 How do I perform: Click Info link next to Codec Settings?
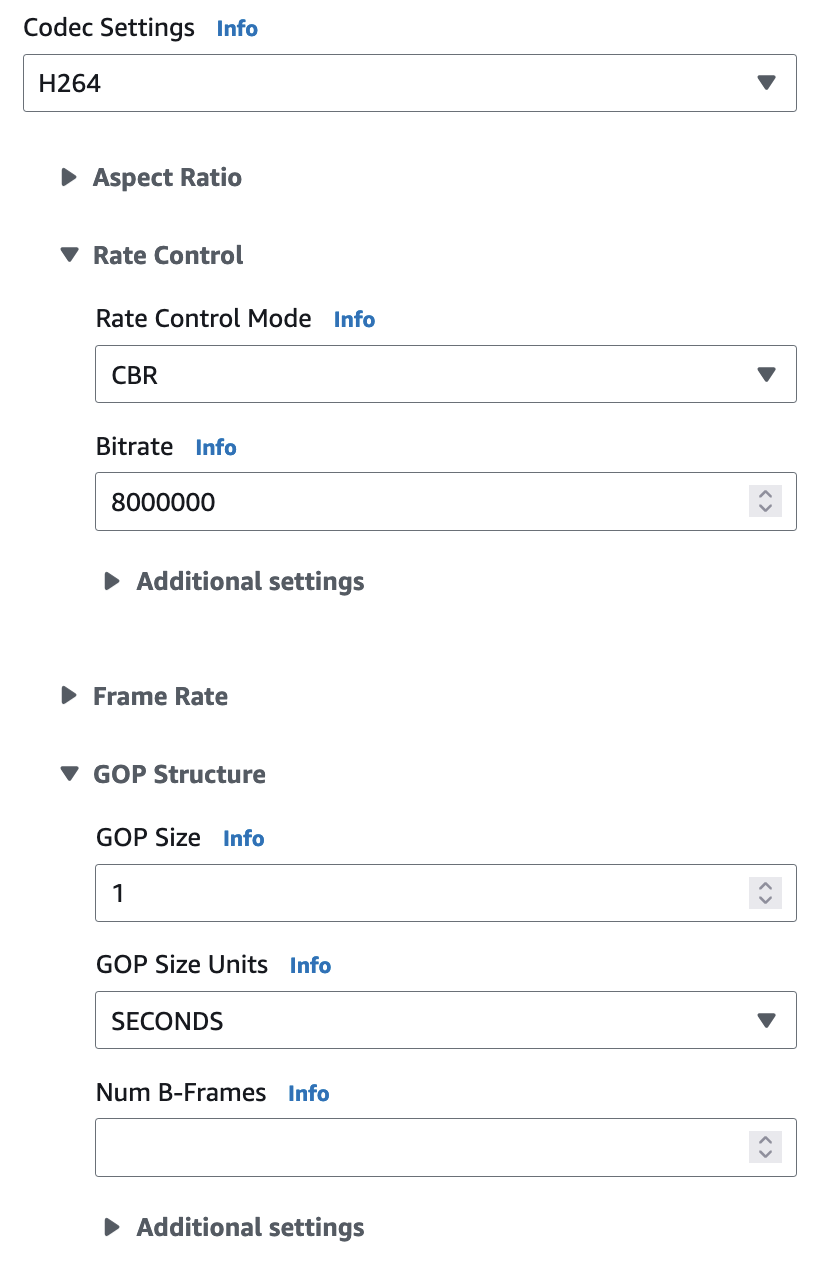[x=237, y=29]
